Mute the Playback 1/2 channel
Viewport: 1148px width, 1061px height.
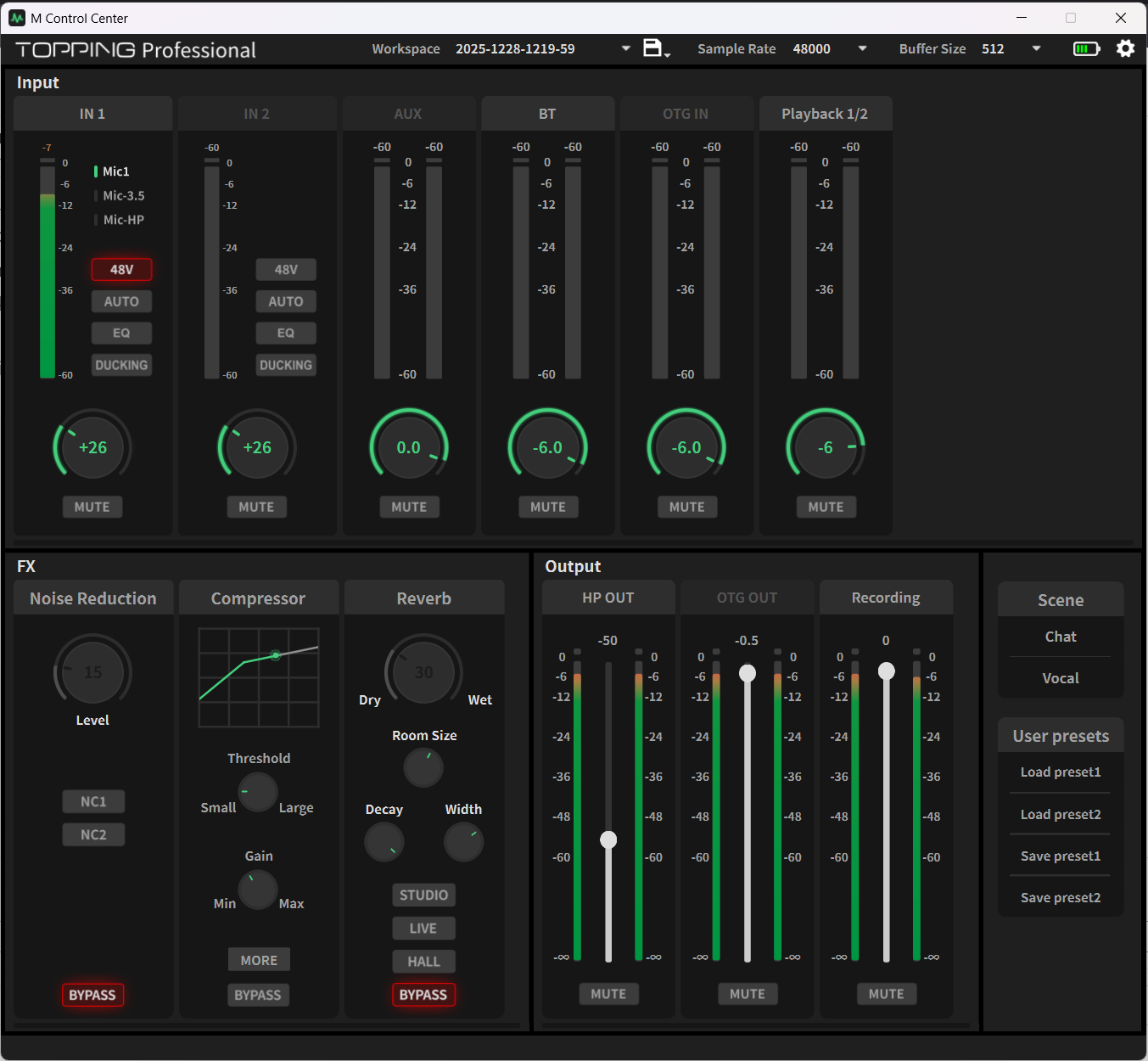826,507
